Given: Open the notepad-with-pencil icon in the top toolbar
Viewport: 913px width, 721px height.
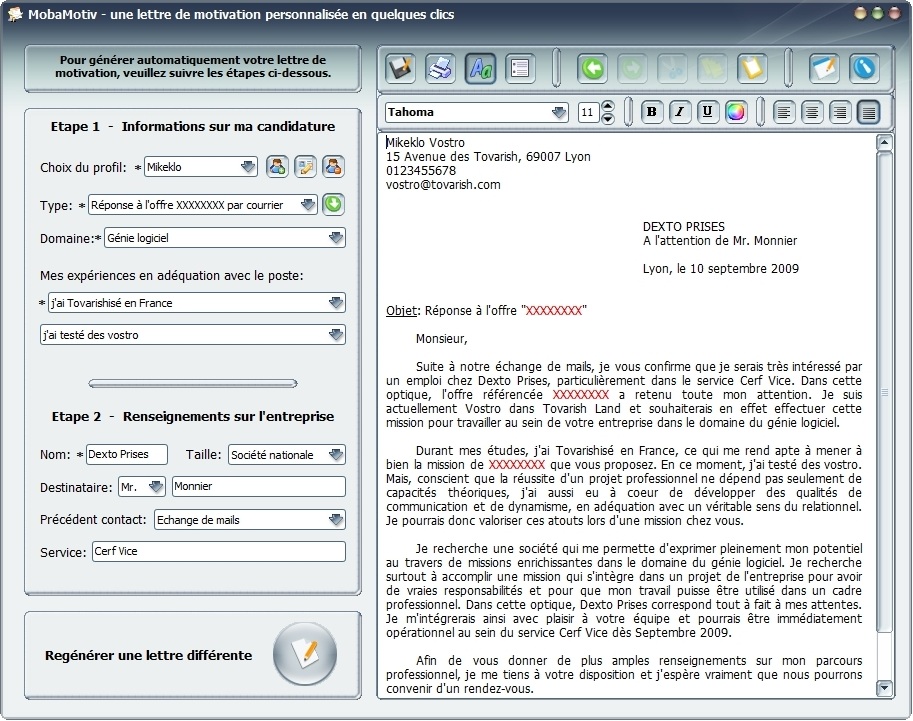Looking at the screenshot, I should pyautogui.click(x=824, y=68).
